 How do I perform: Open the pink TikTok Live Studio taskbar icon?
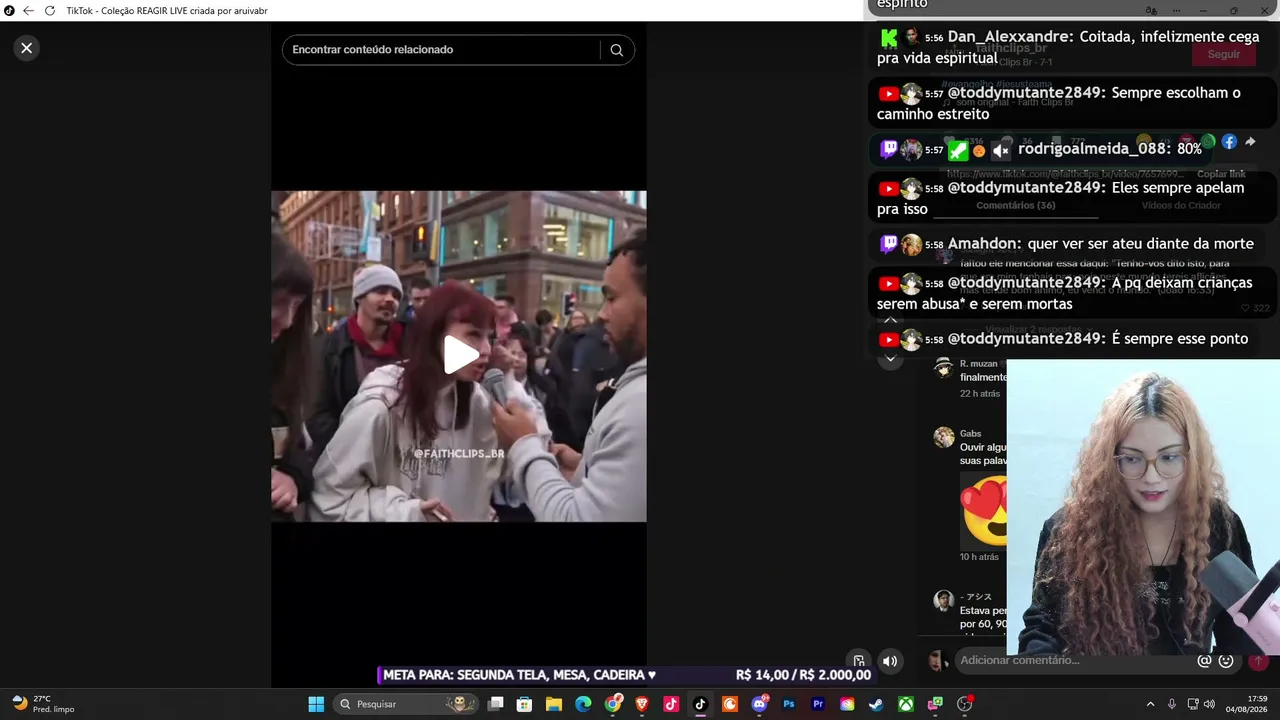671,704
